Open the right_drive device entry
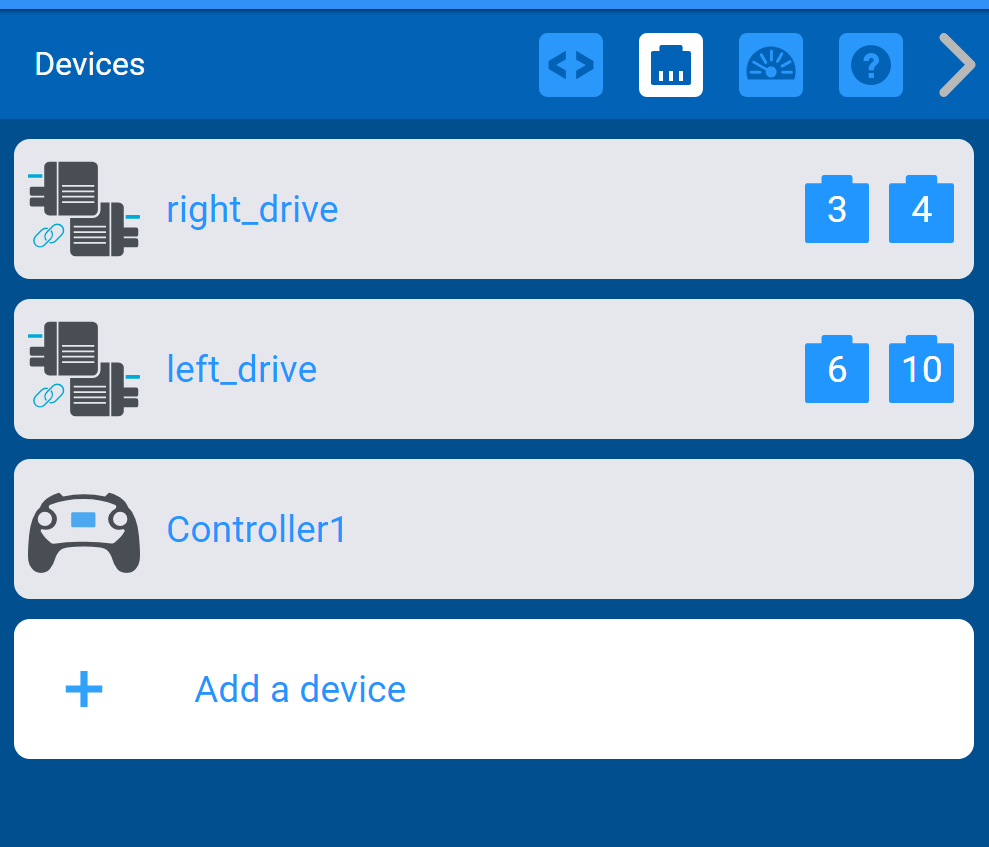This screenshot has height=847, width=989. point(494,209)
